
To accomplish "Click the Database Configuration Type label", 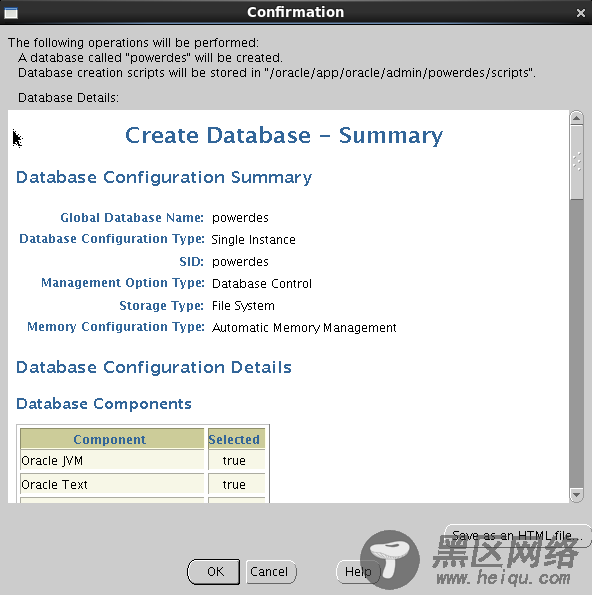I will point(112,239).
